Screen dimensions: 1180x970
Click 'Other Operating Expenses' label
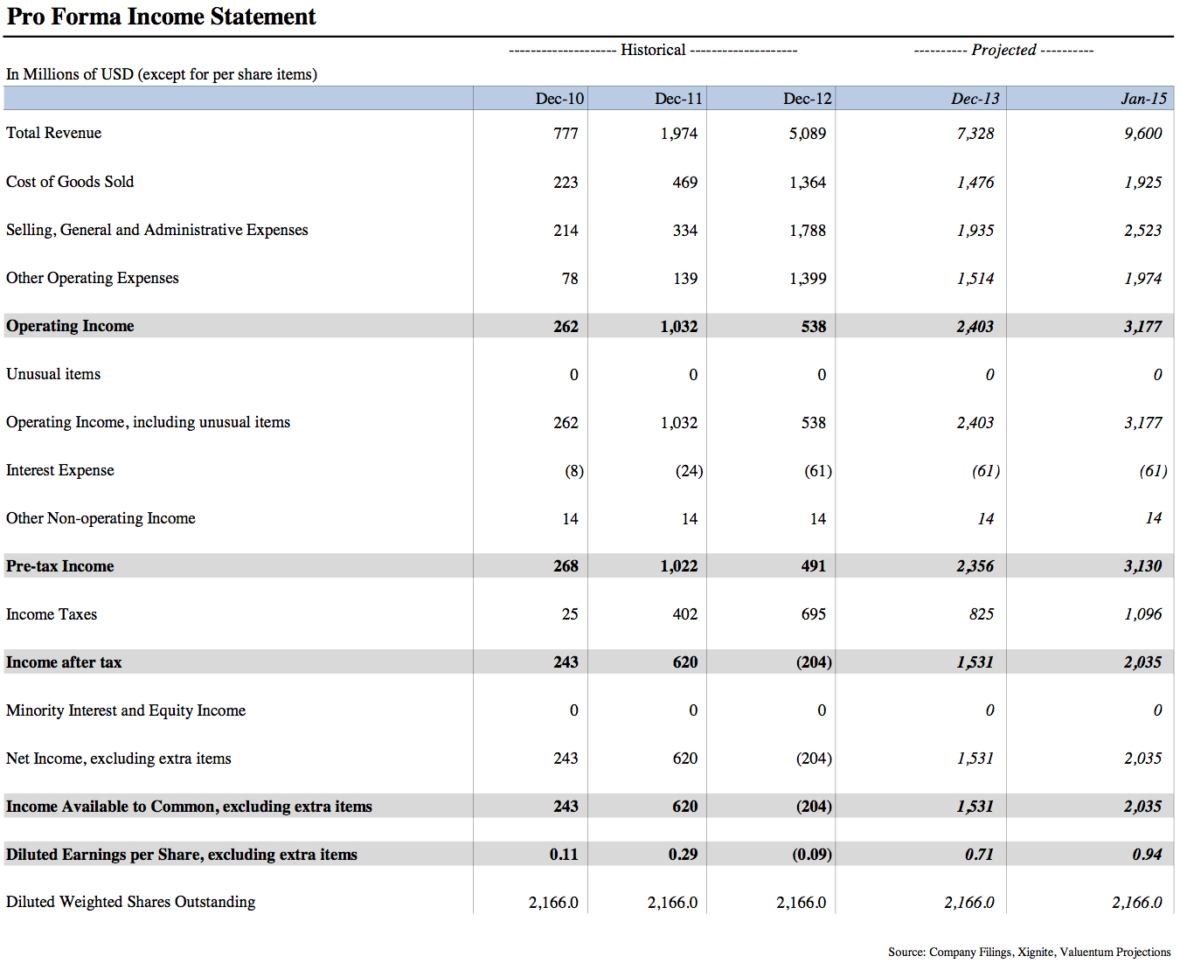pyautogui.click(x=93, y=278)
